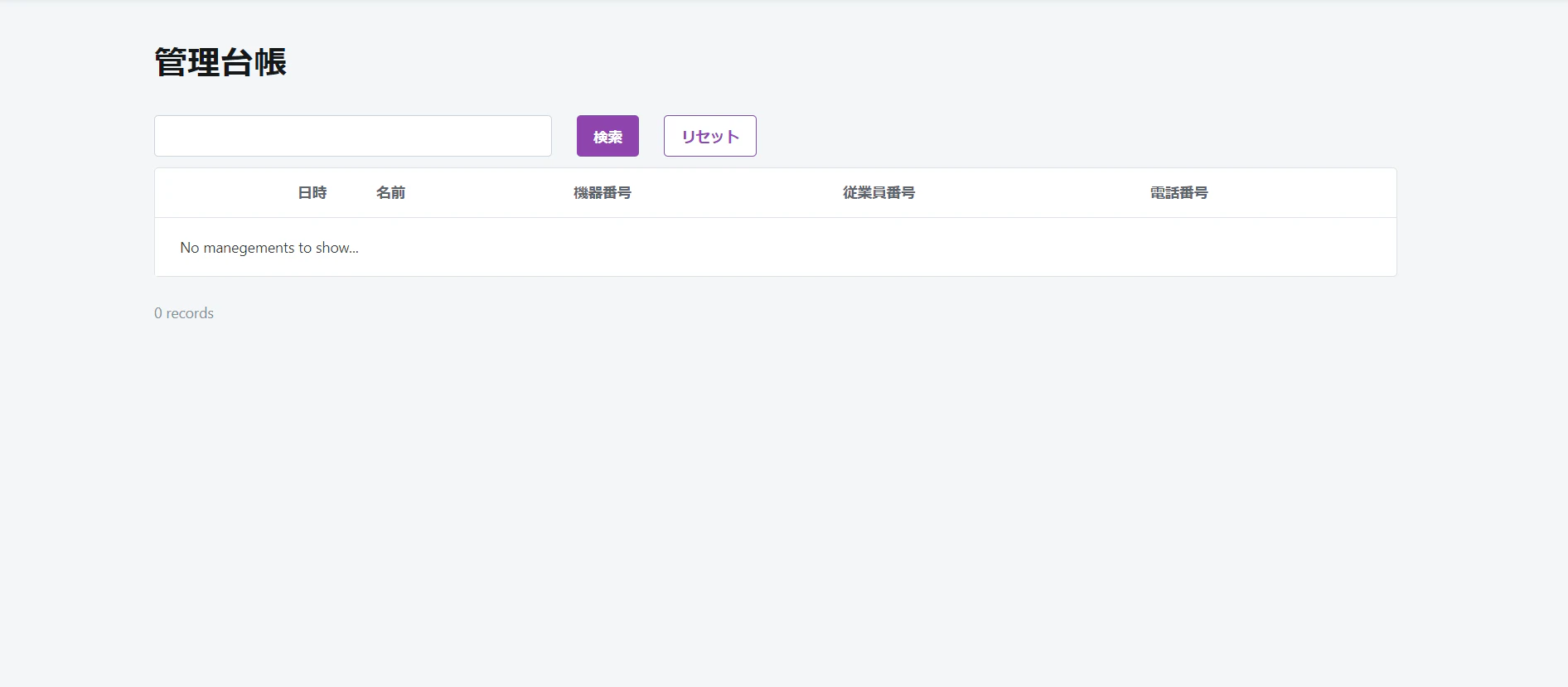Select the 名前 column header

(390, 193)
